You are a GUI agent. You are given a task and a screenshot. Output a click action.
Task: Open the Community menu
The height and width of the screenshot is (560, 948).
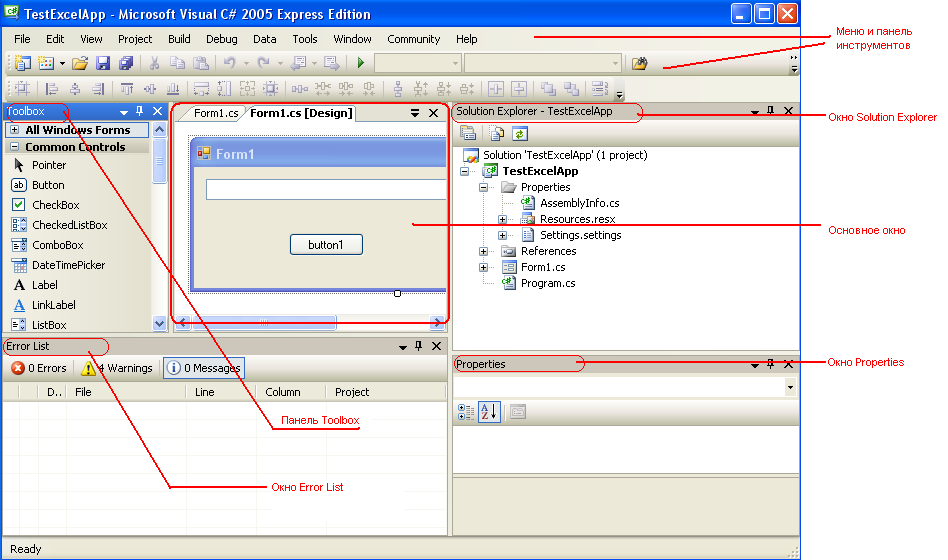point(414,39)
